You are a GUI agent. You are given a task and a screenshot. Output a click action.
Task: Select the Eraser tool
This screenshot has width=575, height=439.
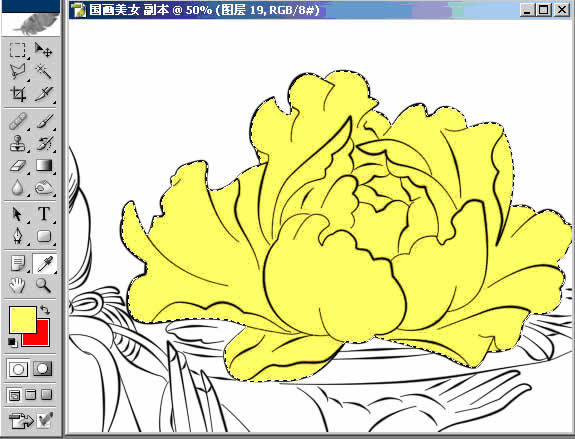(x=17, y=166)
